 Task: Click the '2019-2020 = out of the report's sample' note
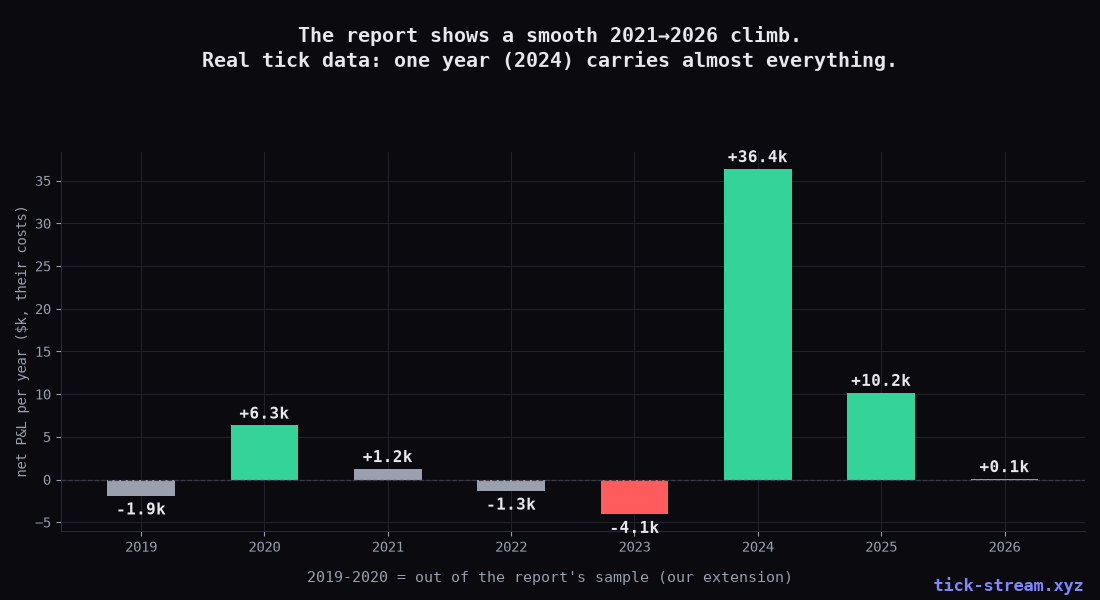[x=549, y=577]
